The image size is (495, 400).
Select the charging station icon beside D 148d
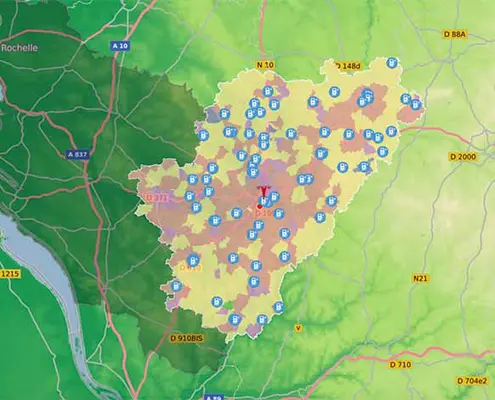(x=392, y=63)
